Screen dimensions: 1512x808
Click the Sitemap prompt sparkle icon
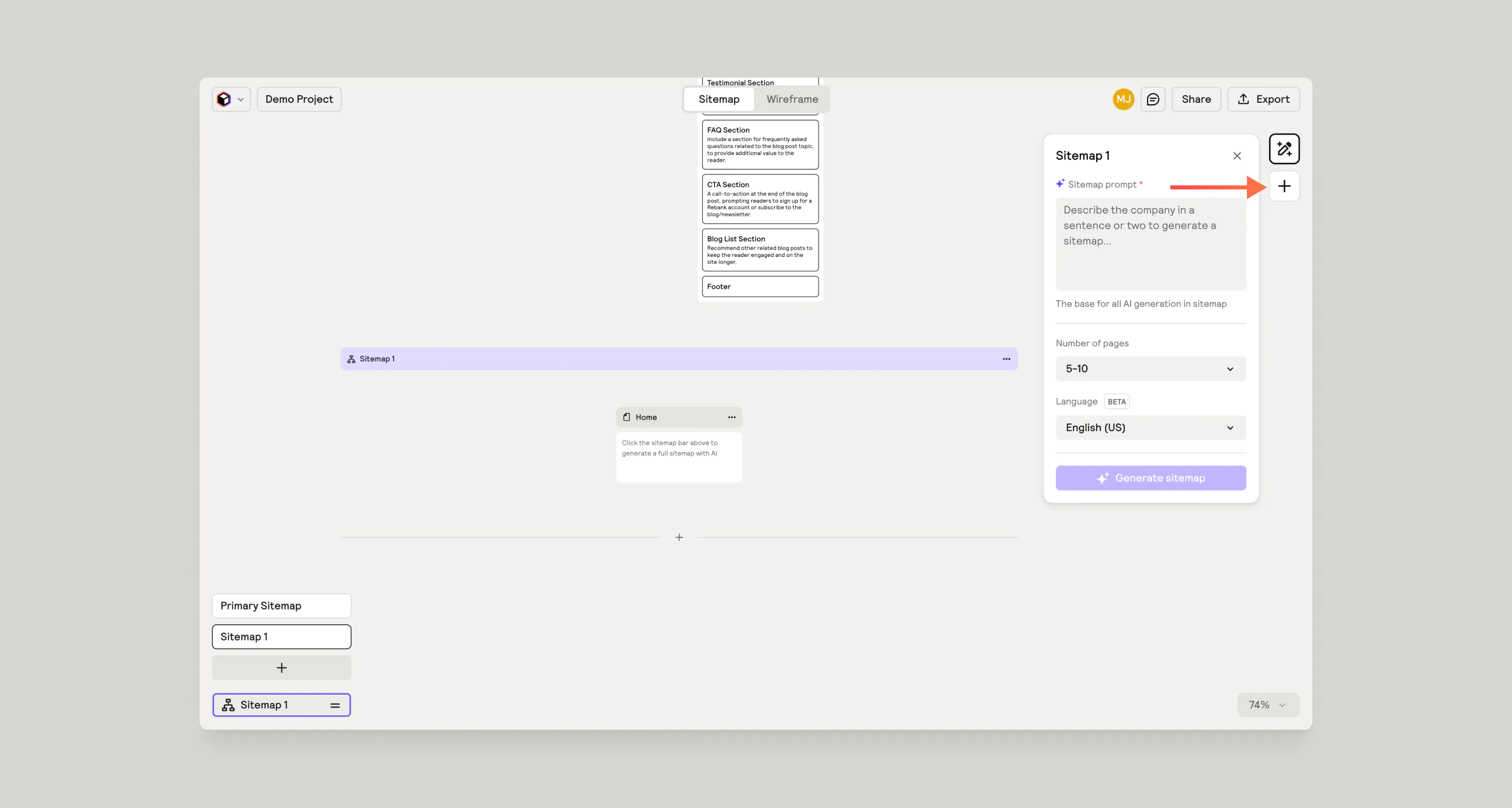(1060, 184)
